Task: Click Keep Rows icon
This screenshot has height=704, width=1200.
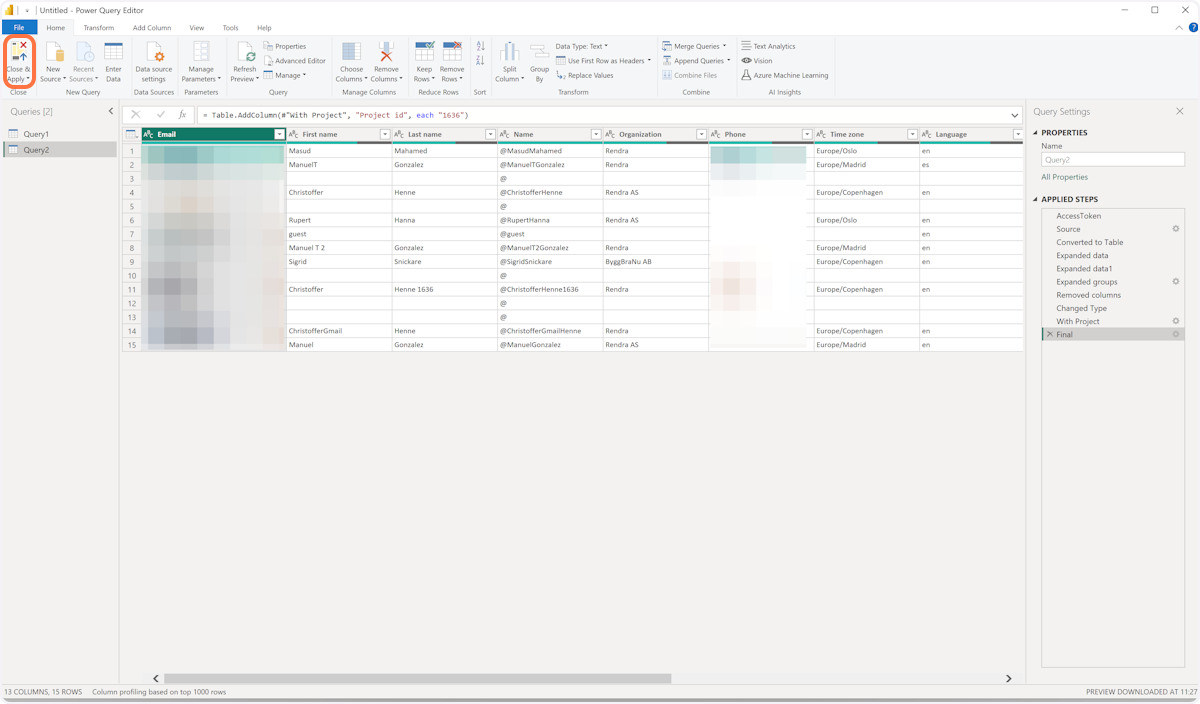Action: (x=424, y=52)
